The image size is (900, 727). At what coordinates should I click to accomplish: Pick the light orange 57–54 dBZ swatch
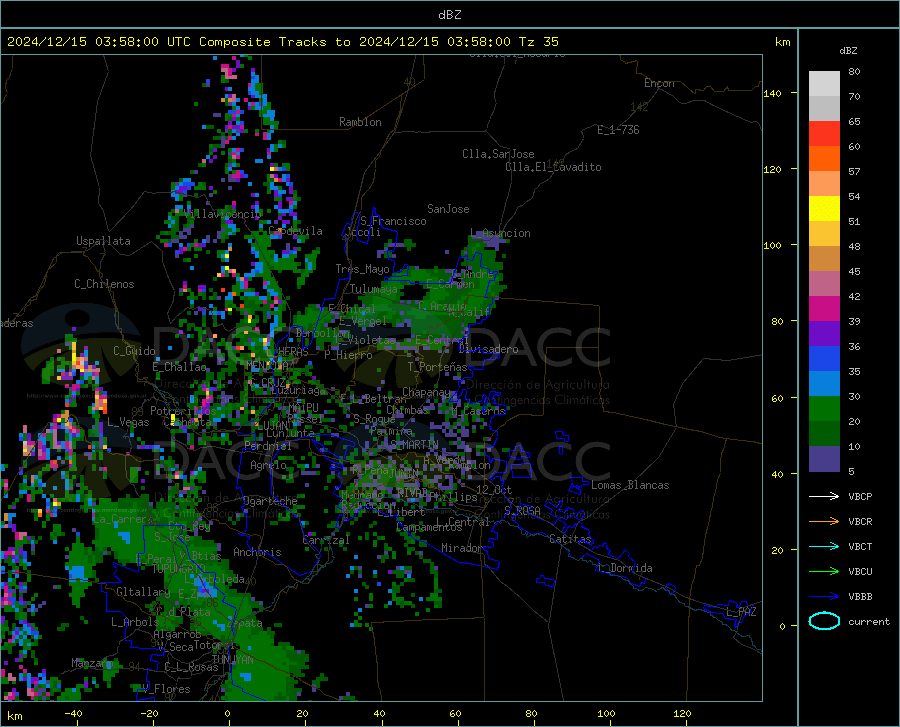click(824, 184)
